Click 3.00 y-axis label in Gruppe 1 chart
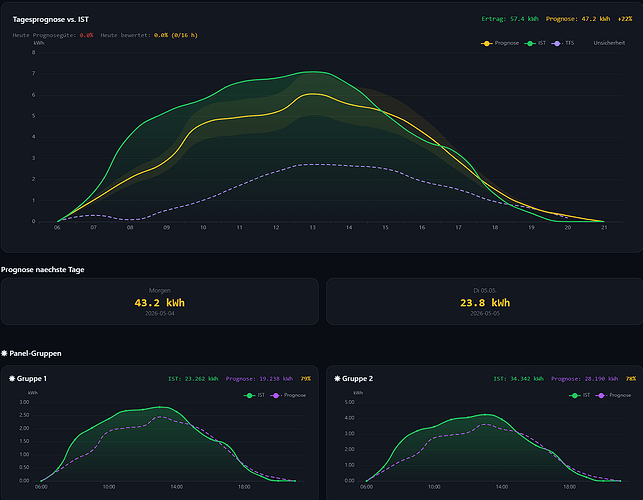 24,402
